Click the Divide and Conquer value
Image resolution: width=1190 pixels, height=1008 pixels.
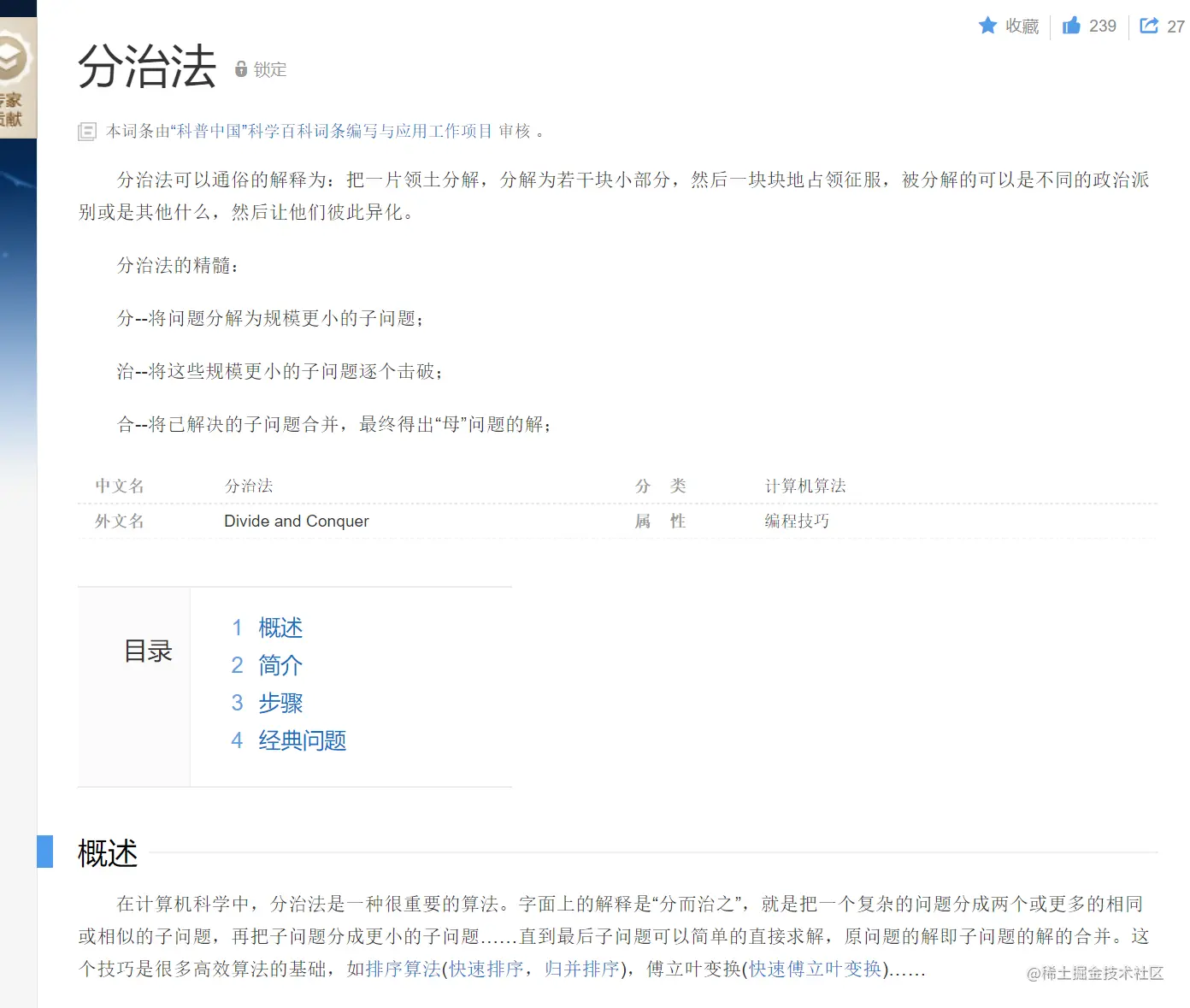[297, 522]
